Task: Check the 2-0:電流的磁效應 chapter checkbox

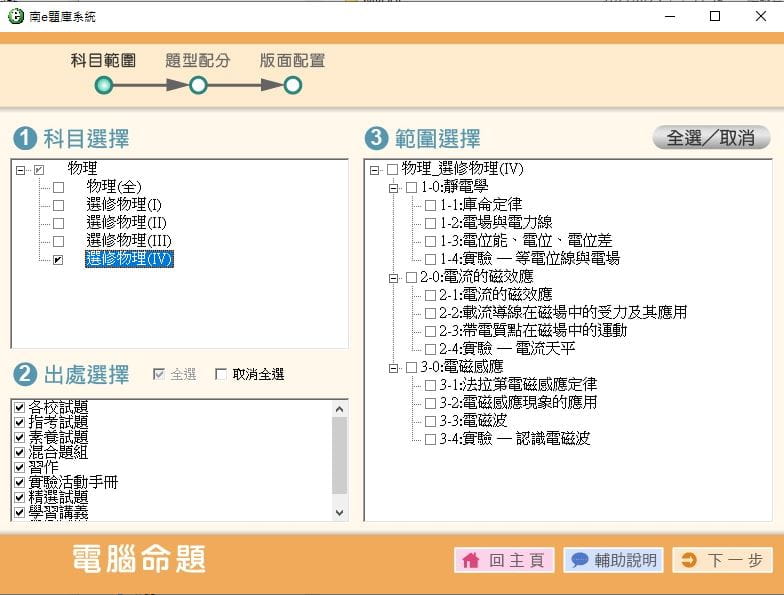Action: (412, 278)
